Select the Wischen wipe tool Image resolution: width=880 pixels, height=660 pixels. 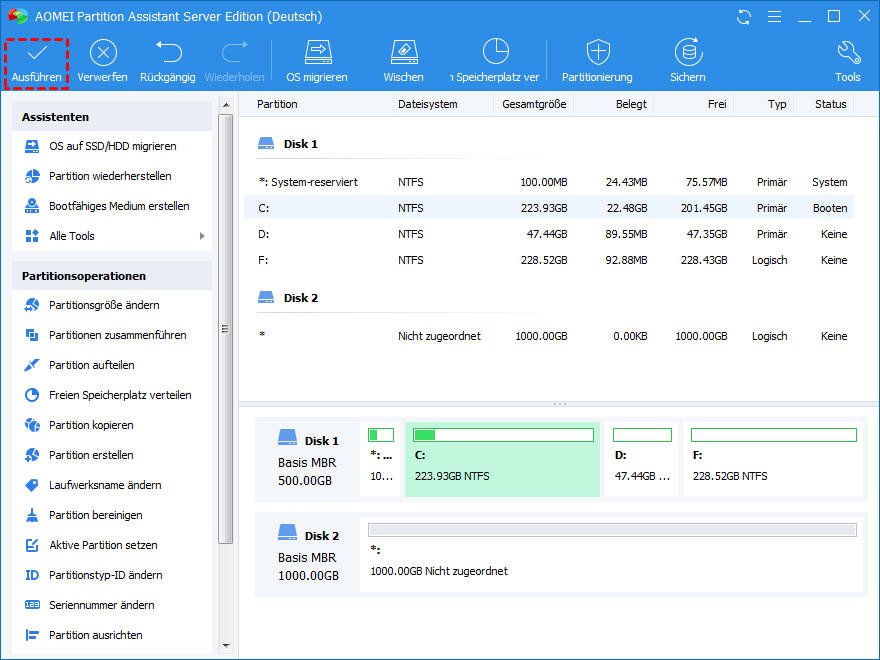pos(403,53)
